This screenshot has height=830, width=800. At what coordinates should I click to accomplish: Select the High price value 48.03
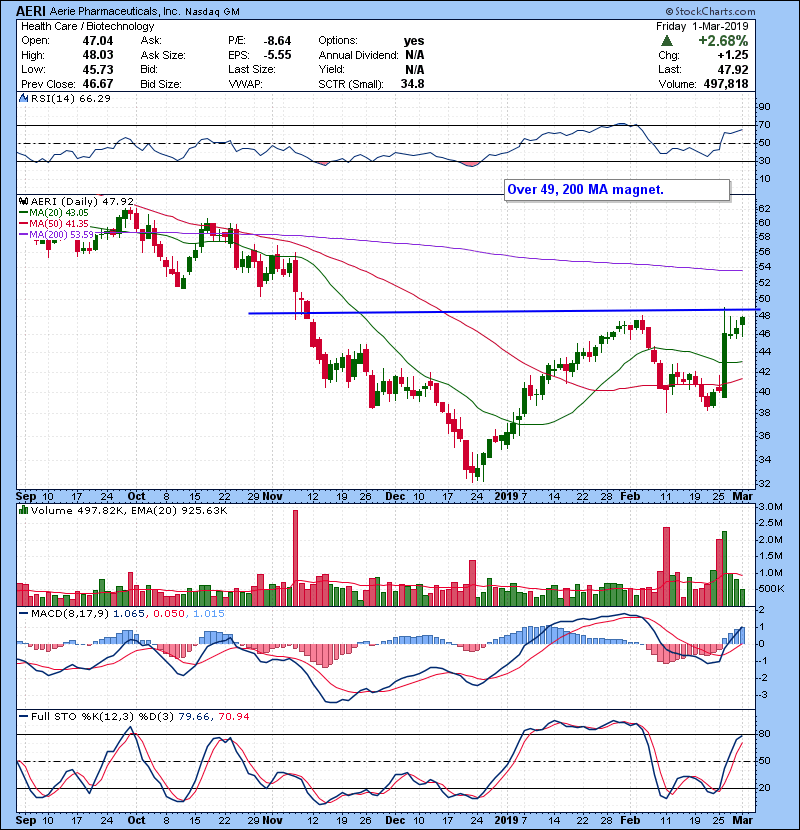98,55
